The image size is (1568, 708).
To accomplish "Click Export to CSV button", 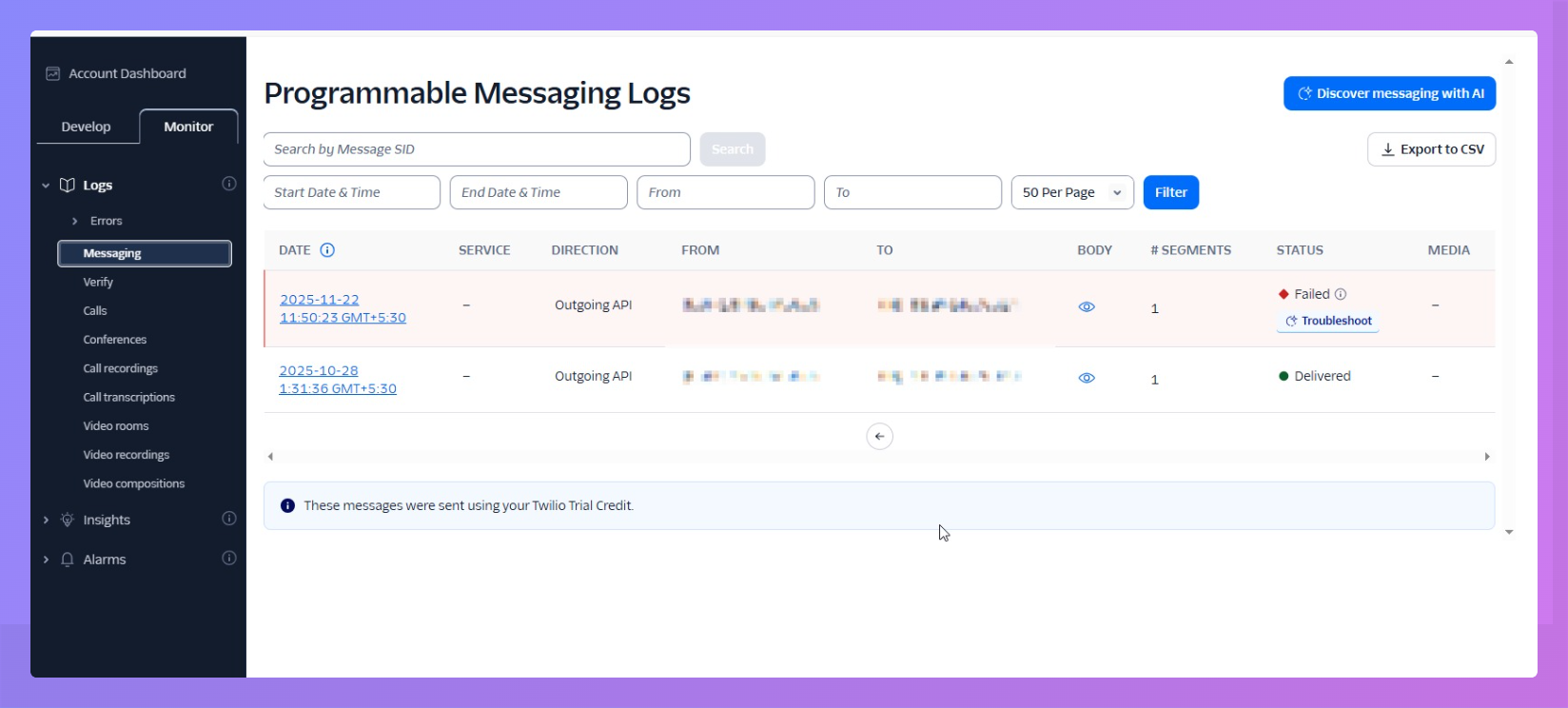I will (x=1431, y=149).
